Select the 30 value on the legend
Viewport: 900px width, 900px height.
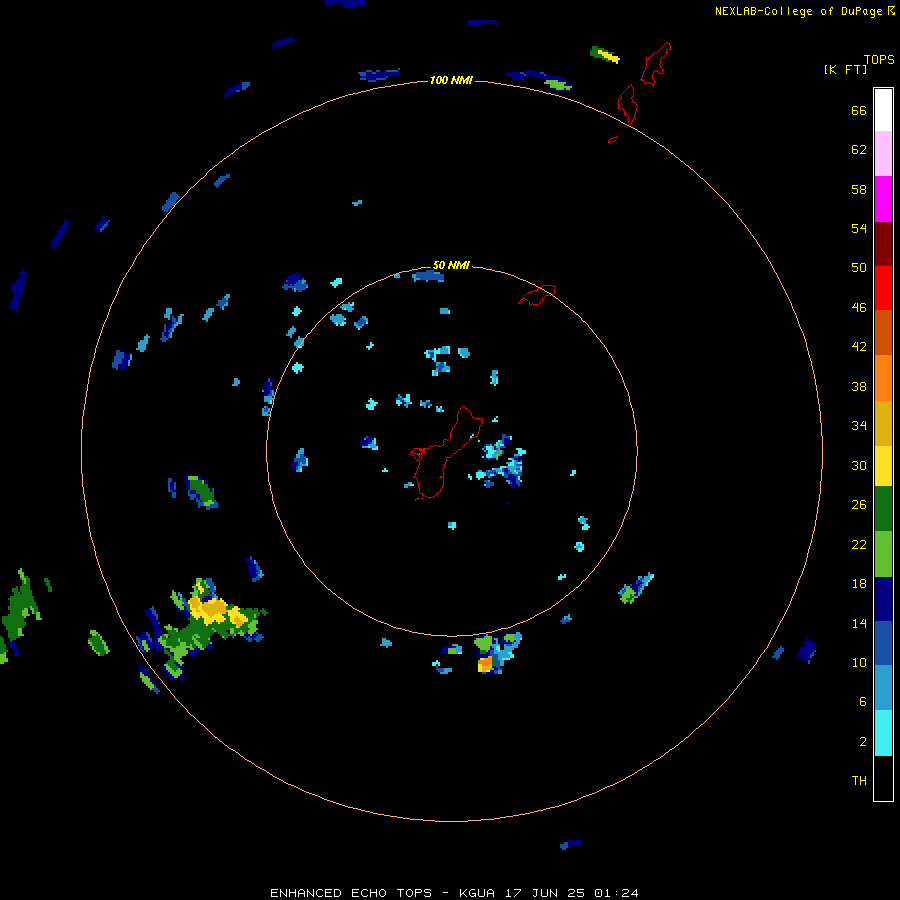point(859,465)
